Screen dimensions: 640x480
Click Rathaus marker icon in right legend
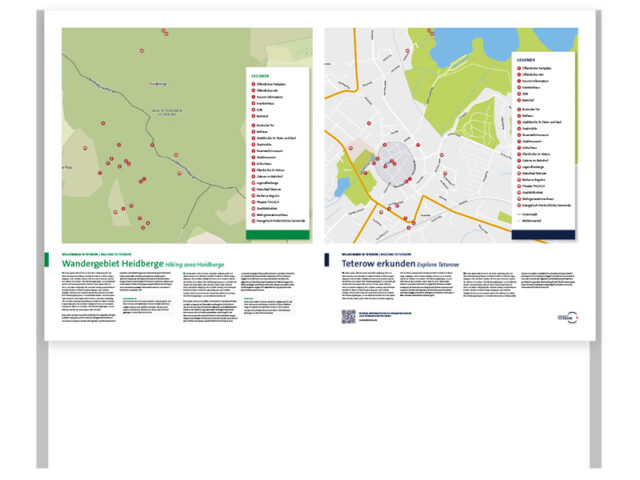pyautogui.click(x=518, y=115)
